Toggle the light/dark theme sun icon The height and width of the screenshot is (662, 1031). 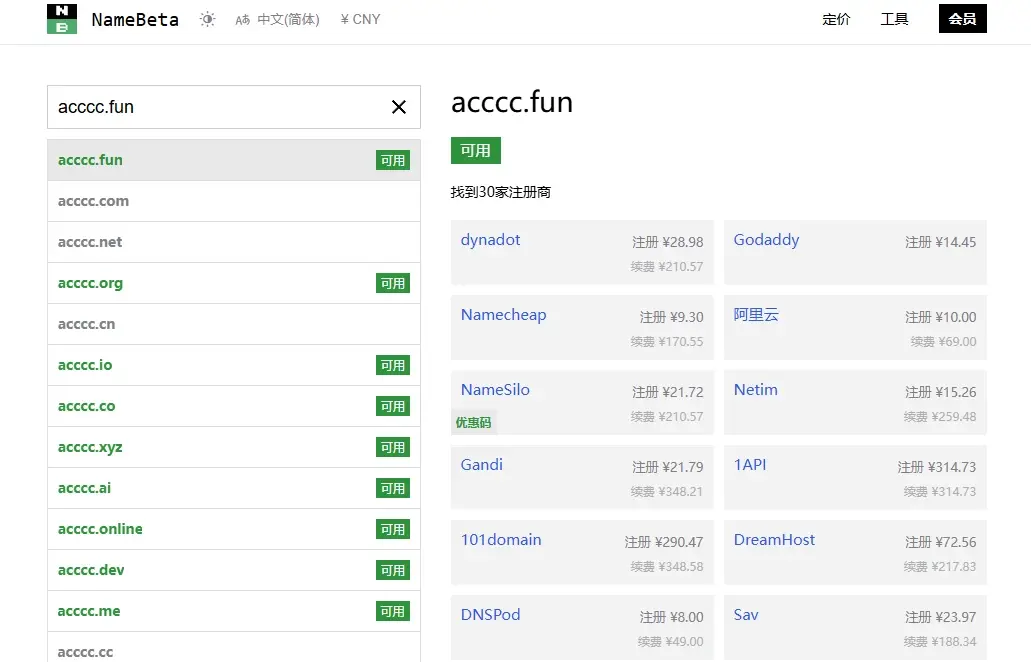pyautogui.click(x=208, y=19)
